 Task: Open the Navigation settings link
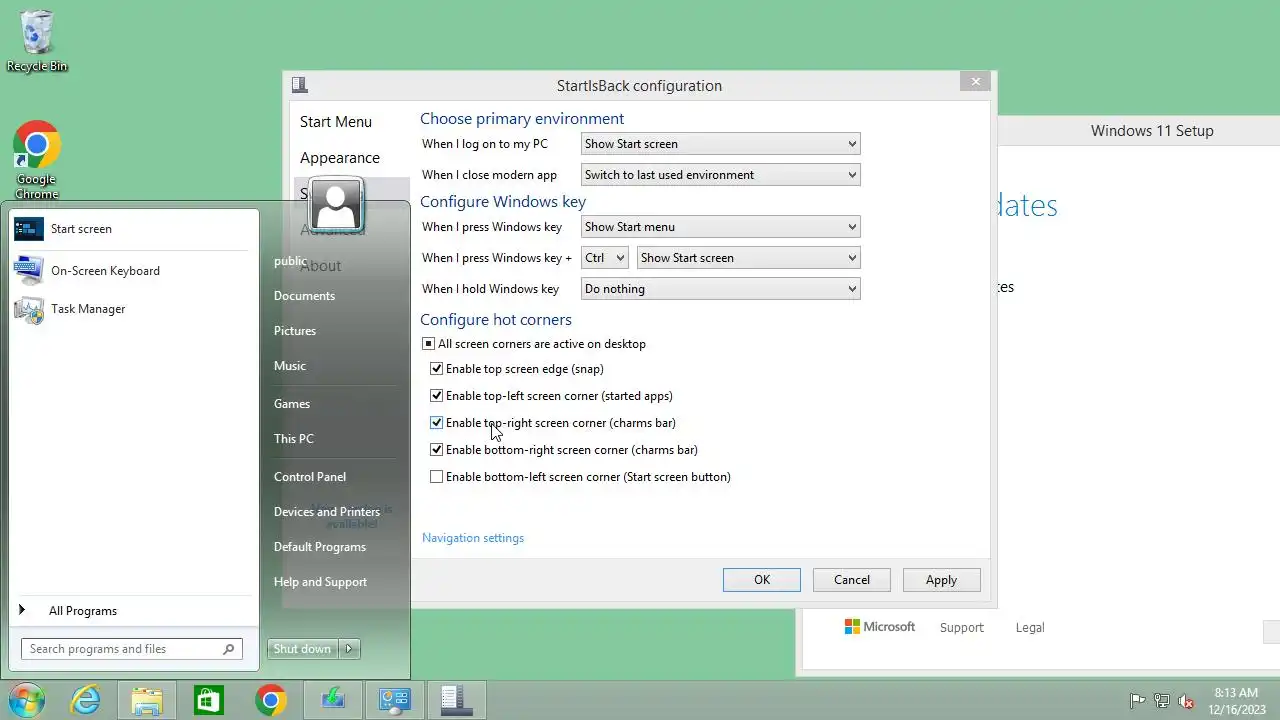[473, 538]
